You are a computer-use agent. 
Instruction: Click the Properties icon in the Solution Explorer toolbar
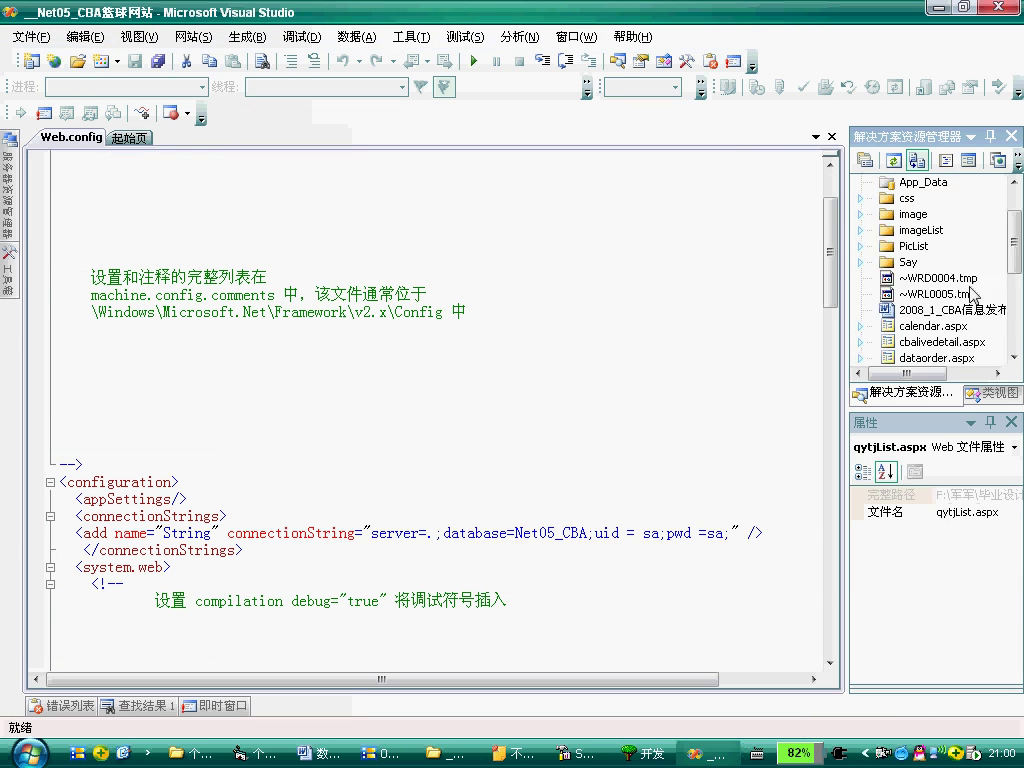865,160
